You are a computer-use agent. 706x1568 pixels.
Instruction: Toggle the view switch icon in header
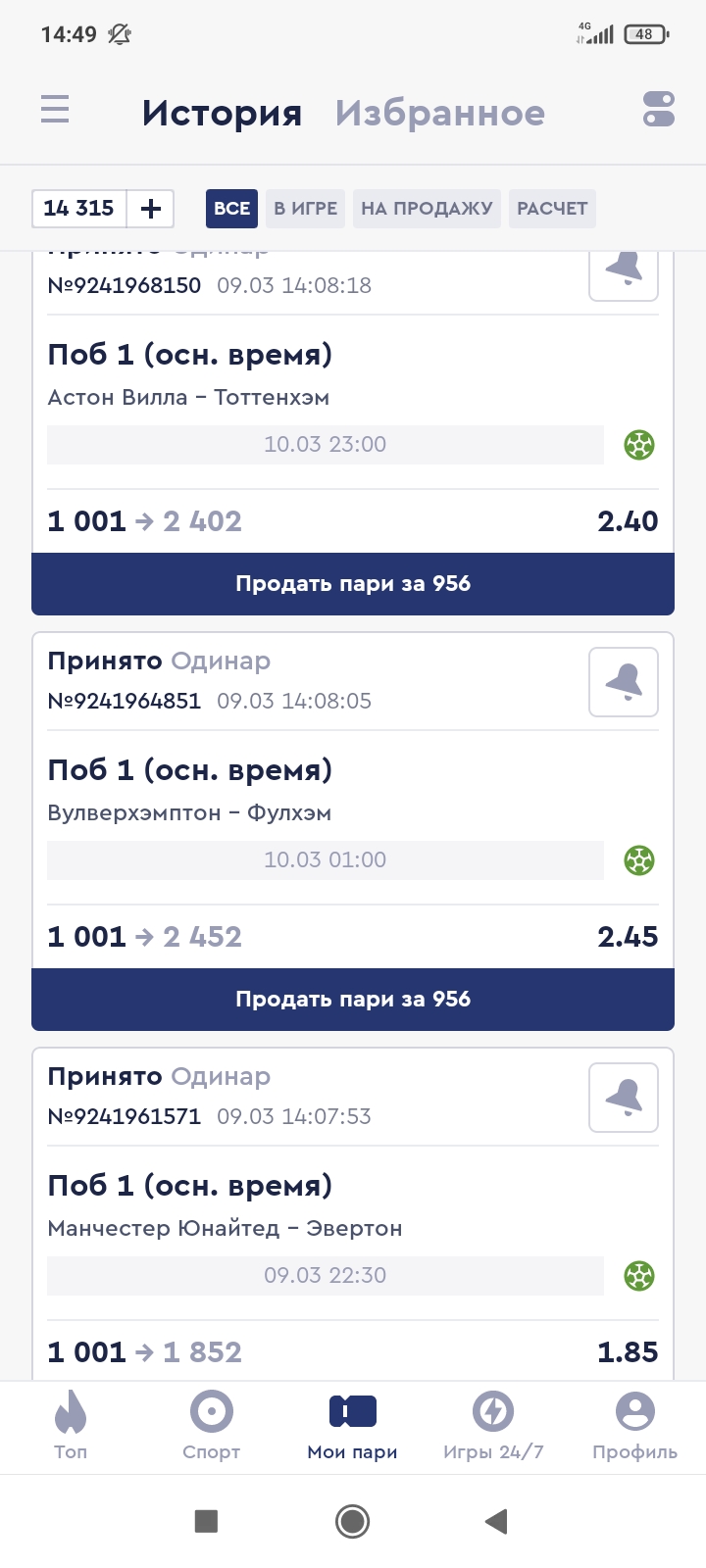(x=659, y=109)
